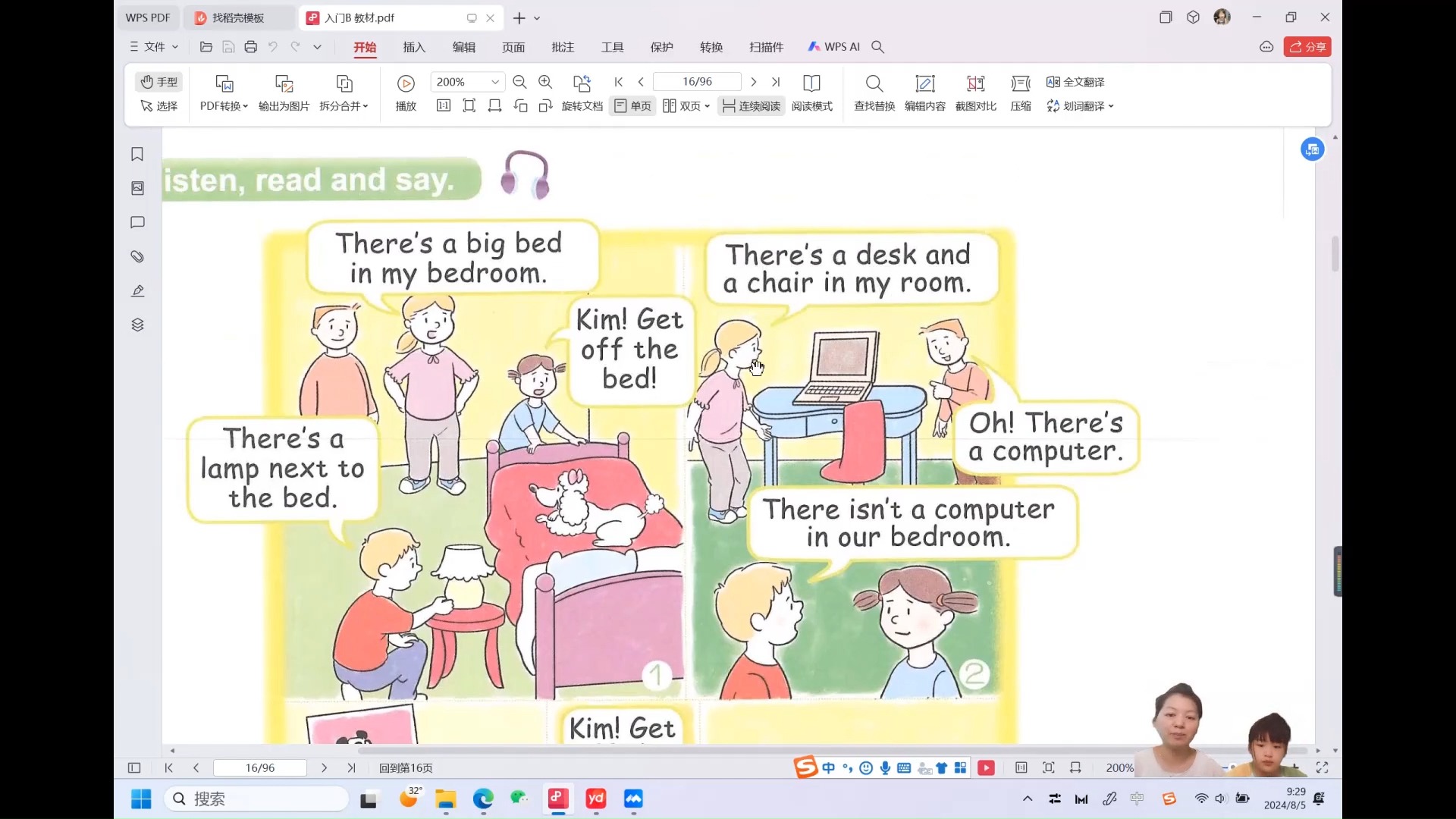
Task: Open the 双页 double page dropdown
Action: click(686, 106)
